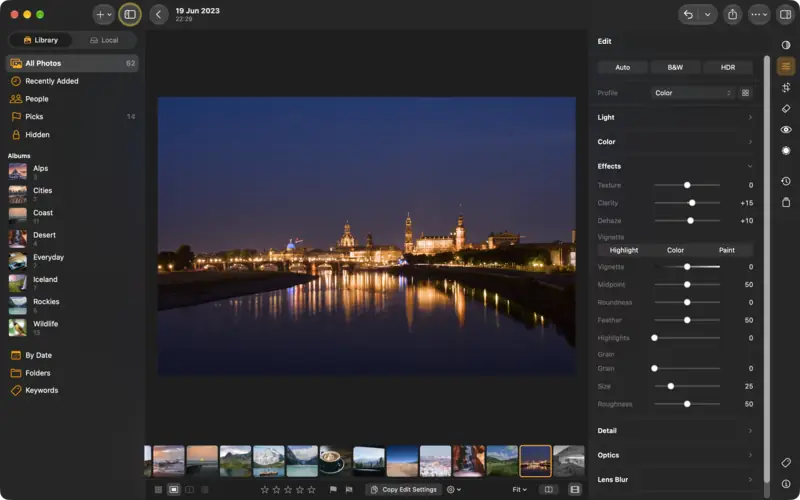Collapse the Effects section
Viewport: 800px width, 500px height.
675,166
